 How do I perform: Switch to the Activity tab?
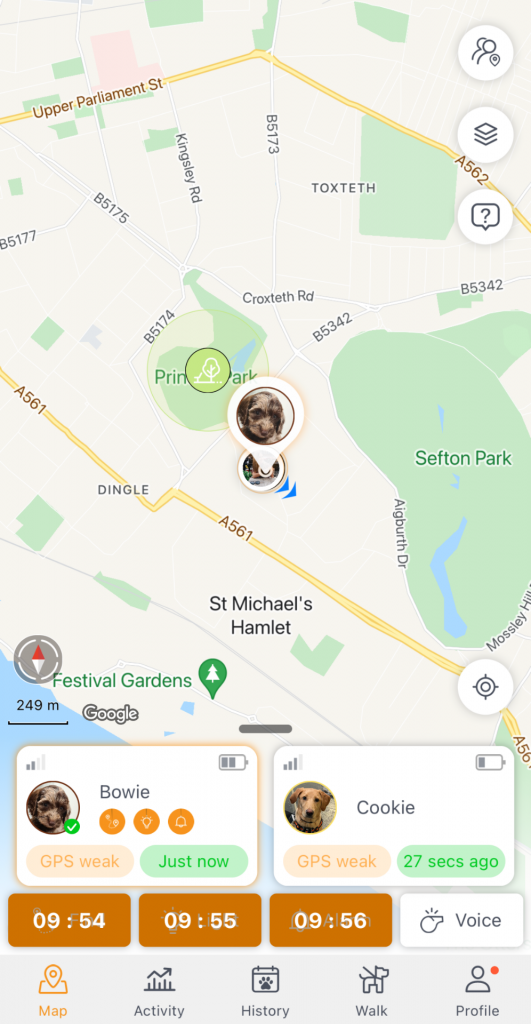pyautogui.click(x=159, y=991)
